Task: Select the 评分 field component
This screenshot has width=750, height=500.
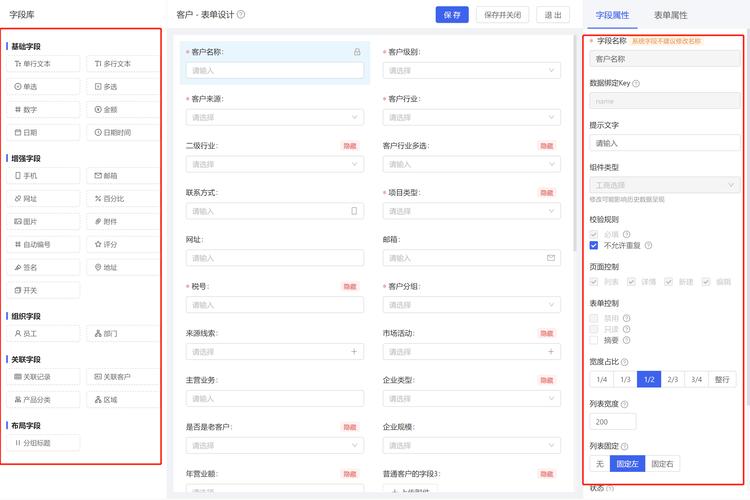Action: click(x=122, y=244)
